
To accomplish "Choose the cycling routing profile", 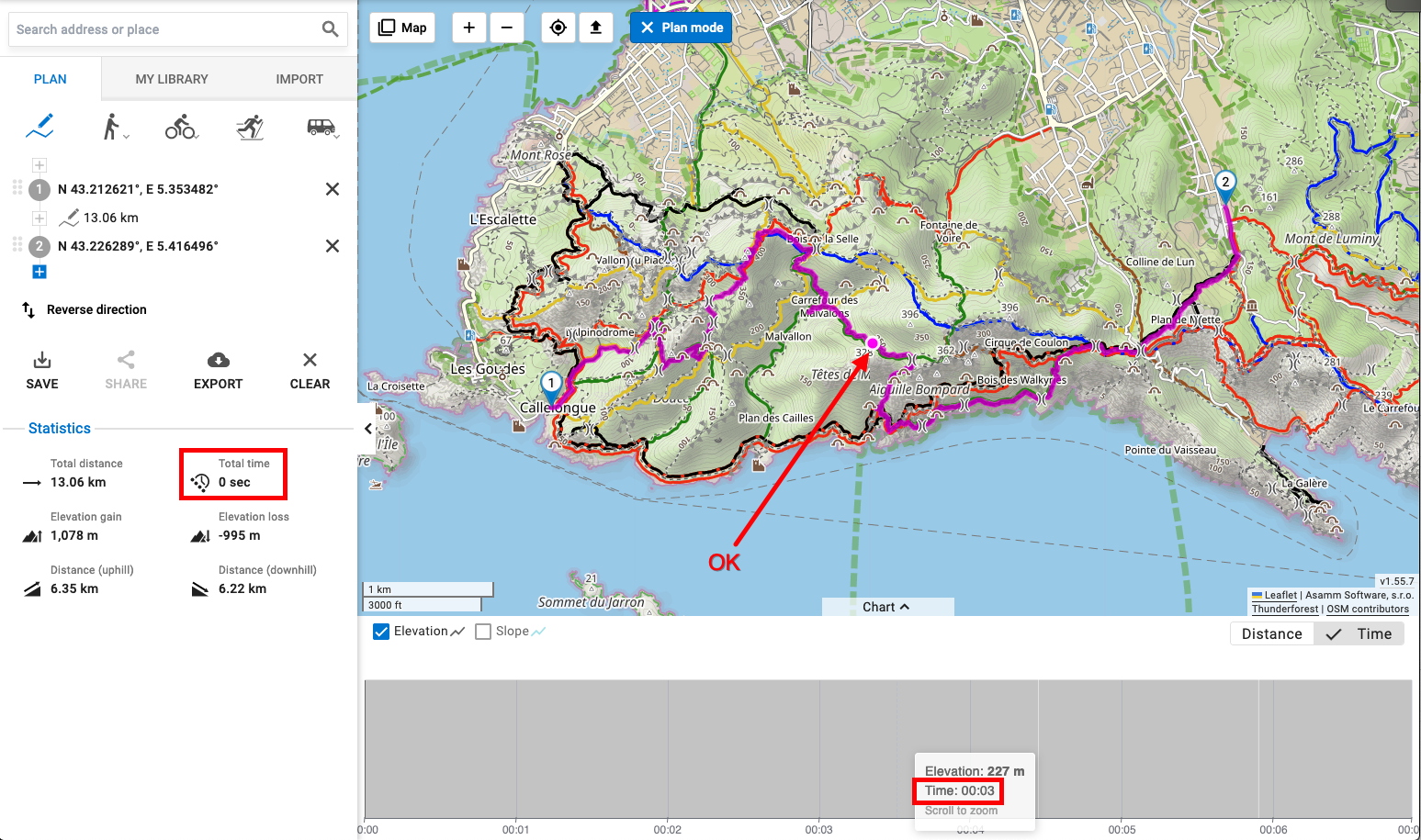I will [180, 127].
